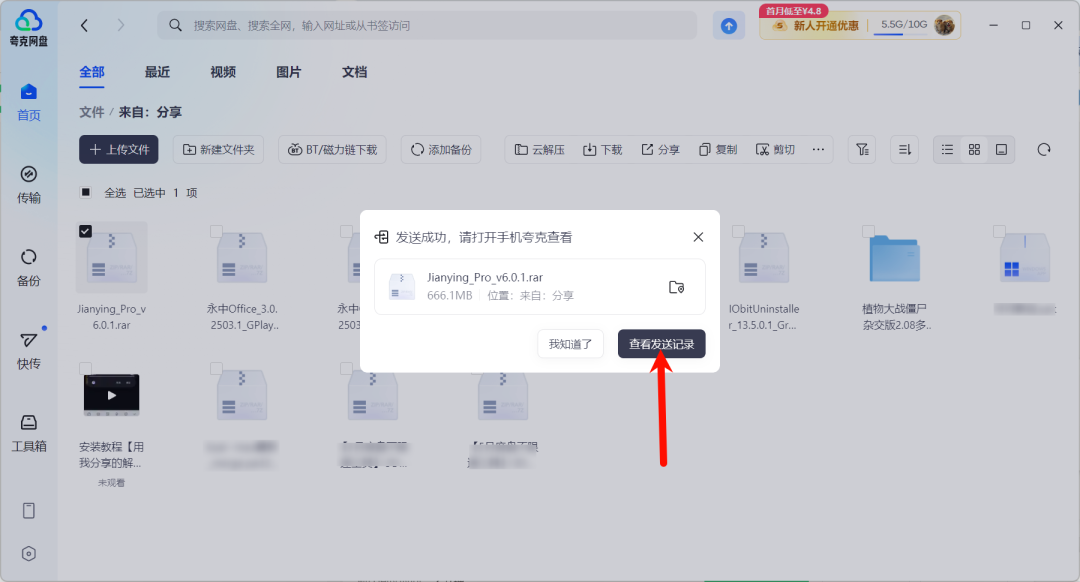Open the toolbar overflow more menu
This screenshot has width=1080, height=582.
click(x=818, y=149)
